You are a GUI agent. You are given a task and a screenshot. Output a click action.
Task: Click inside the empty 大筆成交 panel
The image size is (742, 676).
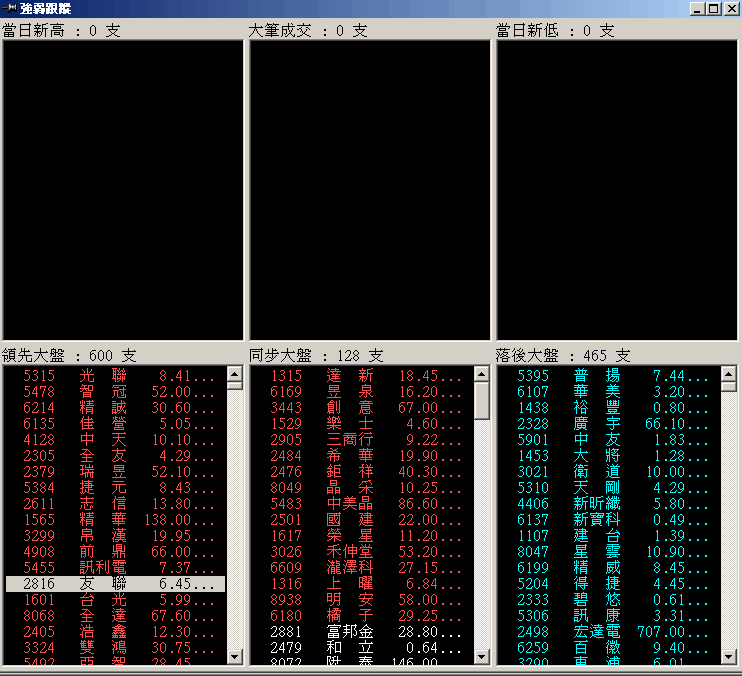[x=369, y=190]
